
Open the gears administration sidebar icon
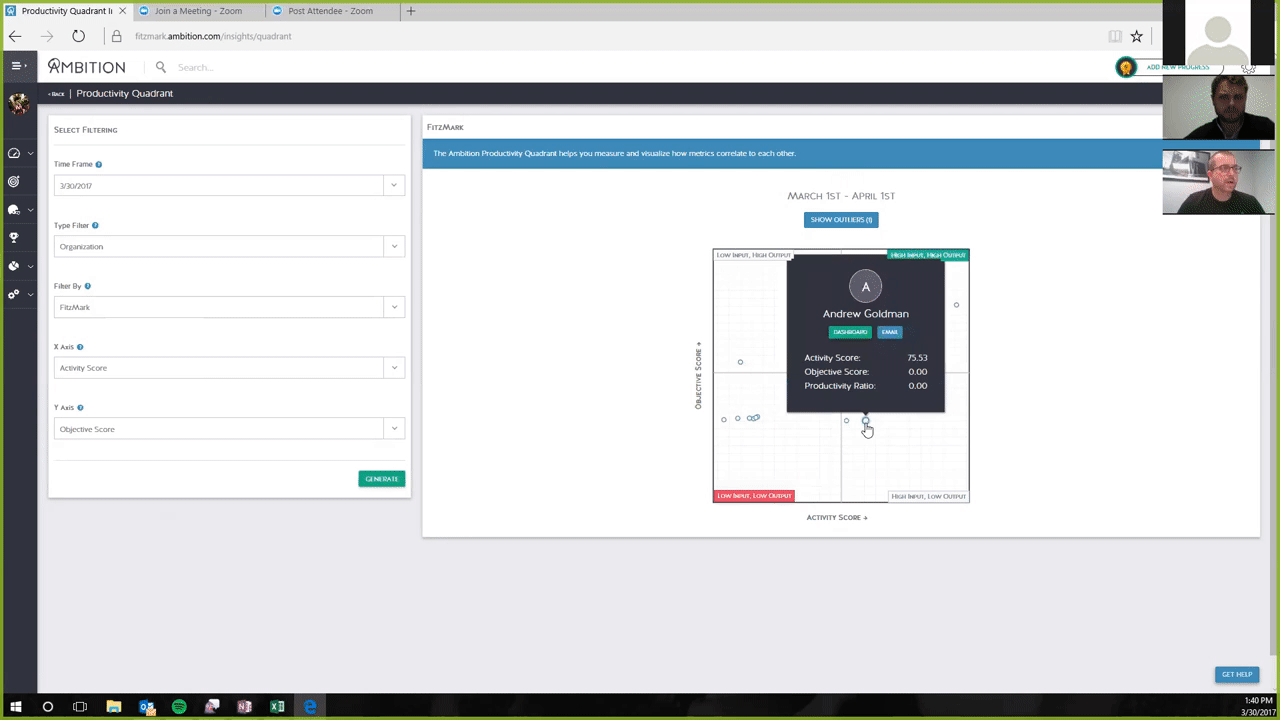(14, 294)
